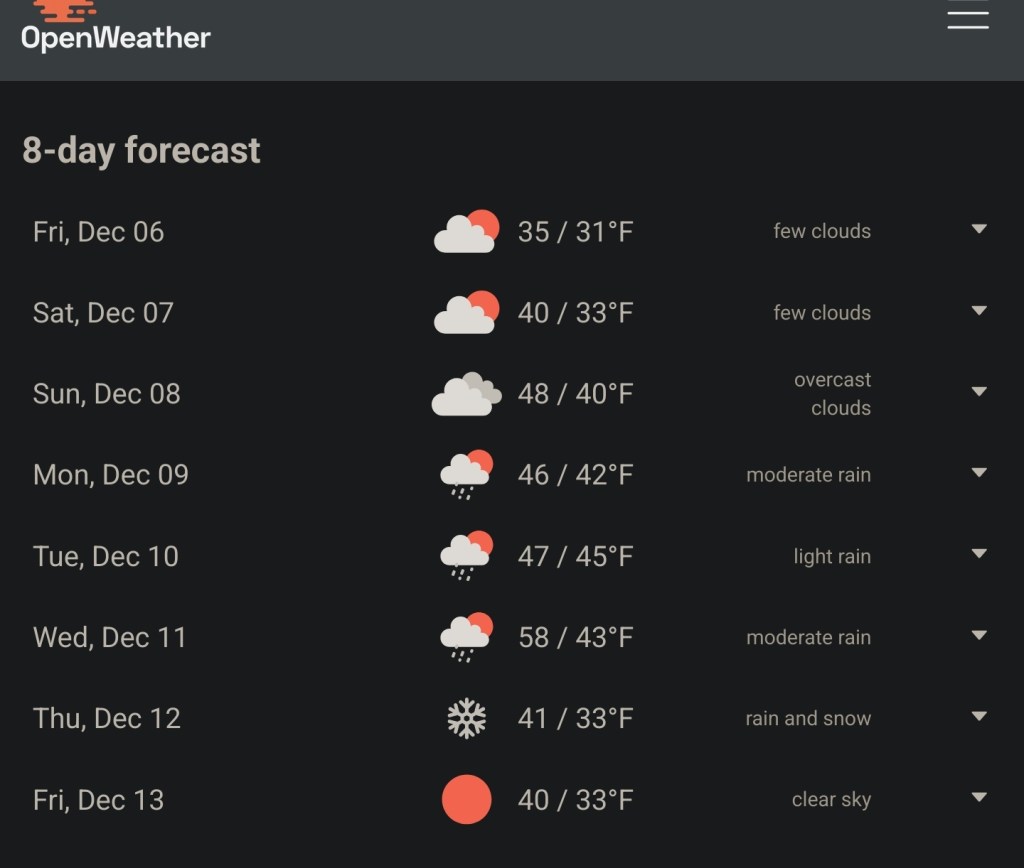Click the snowflake icon for Thu, Dec 12
1024x868 pixels.
coord(466,718)
